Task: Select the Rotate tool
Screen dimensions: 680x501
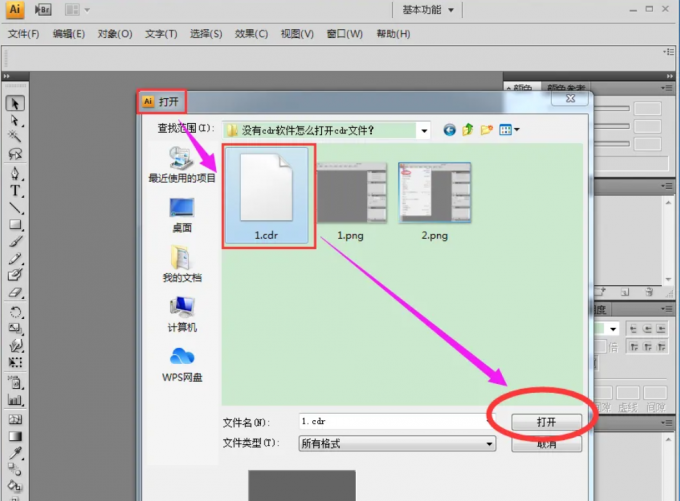Action: (x=15, y=312)
